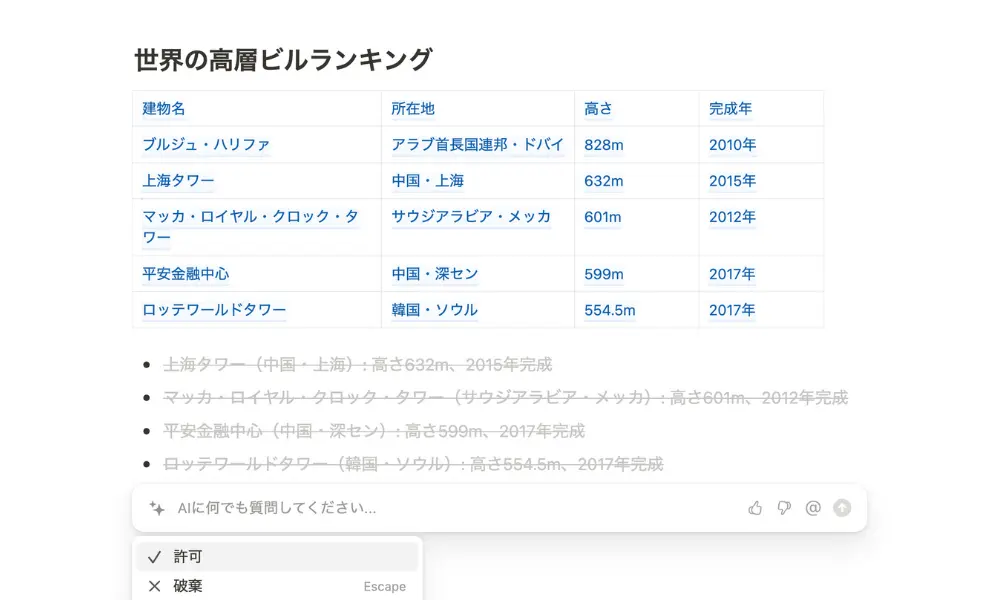1000x600 pixels.
Task: Select the 完成年 header cell
Action: (x=761, y=108)
